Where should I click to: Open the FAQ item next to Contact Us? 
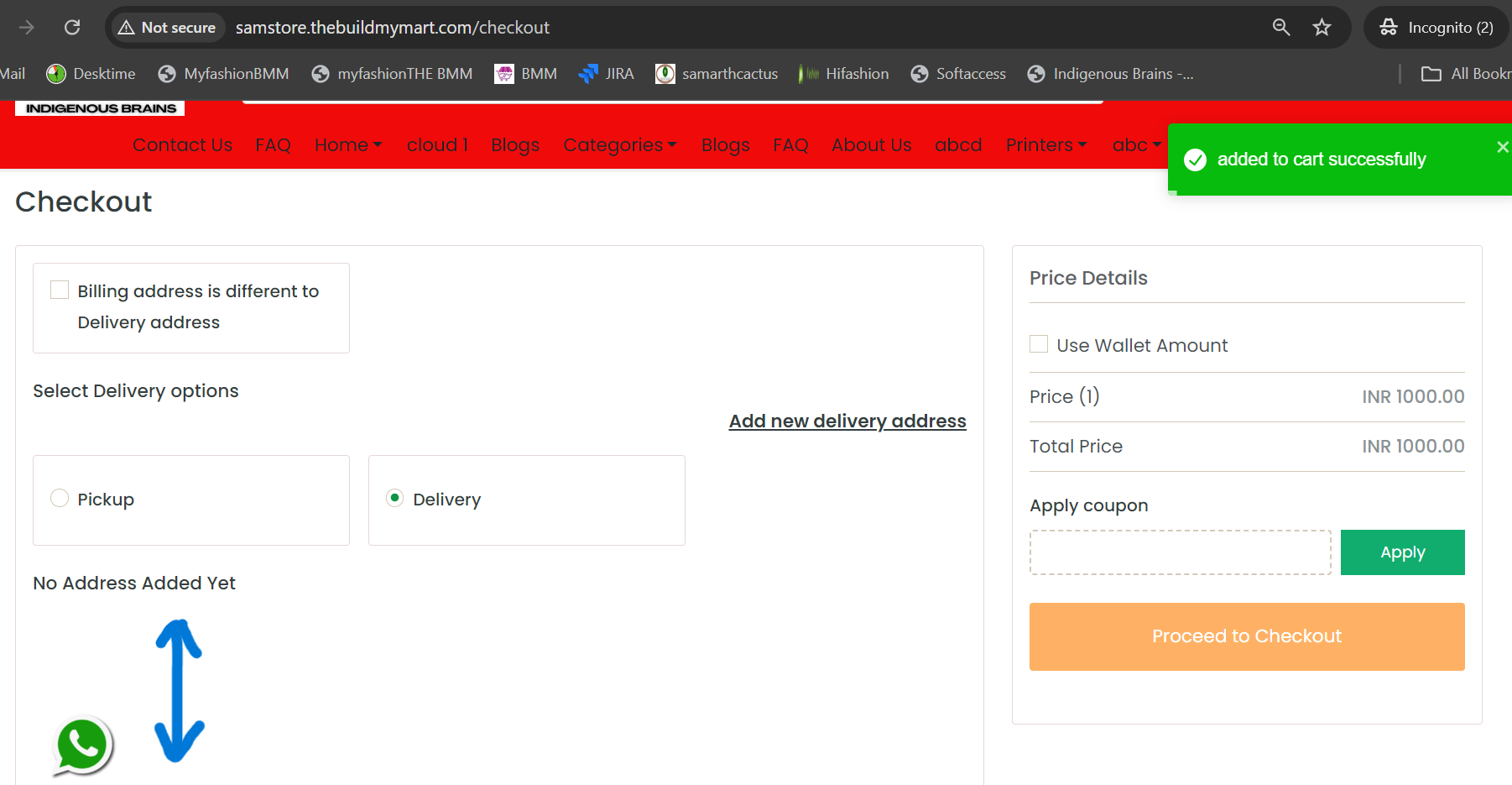tap(273, 145)
